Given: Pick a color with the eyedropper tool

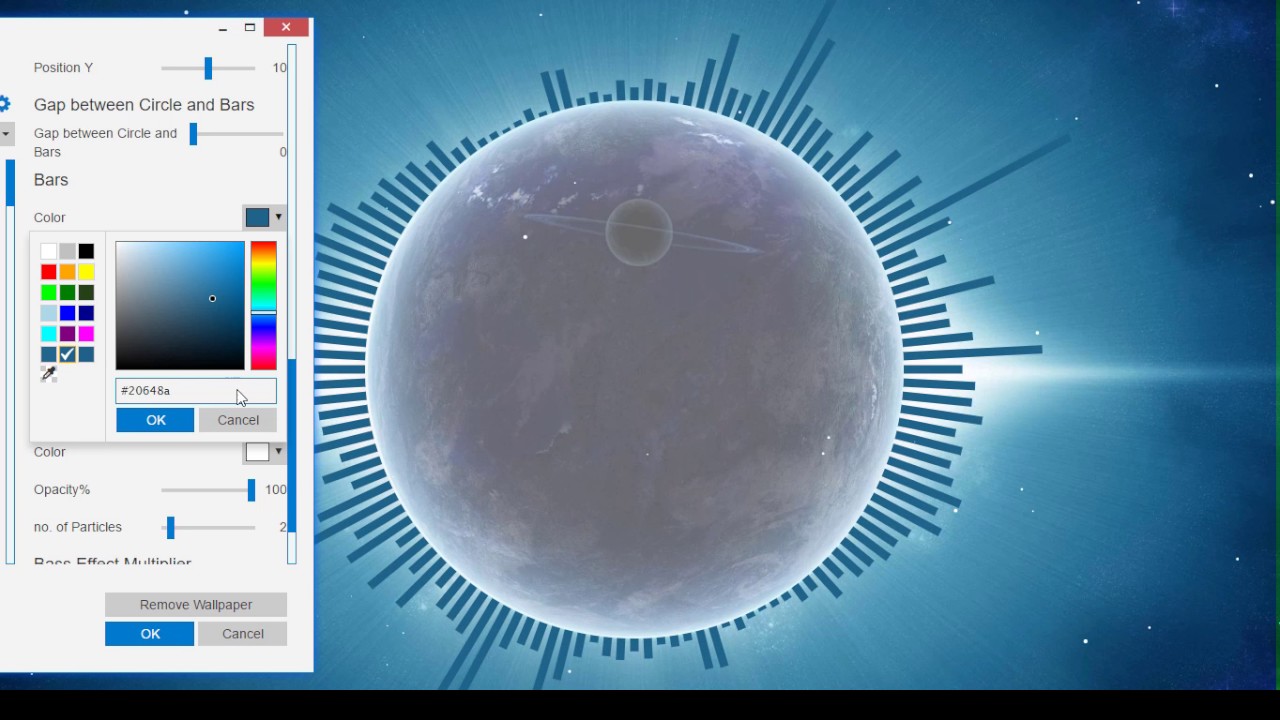Looking at the screenshot, I should (x=48, y=375).
